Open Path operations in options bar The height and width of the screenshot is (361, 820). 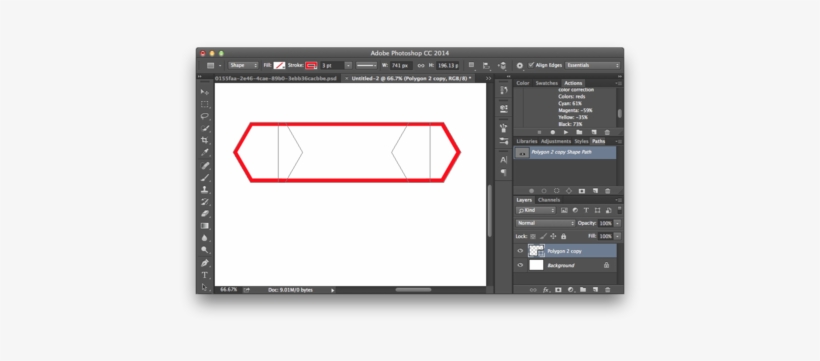471,65
